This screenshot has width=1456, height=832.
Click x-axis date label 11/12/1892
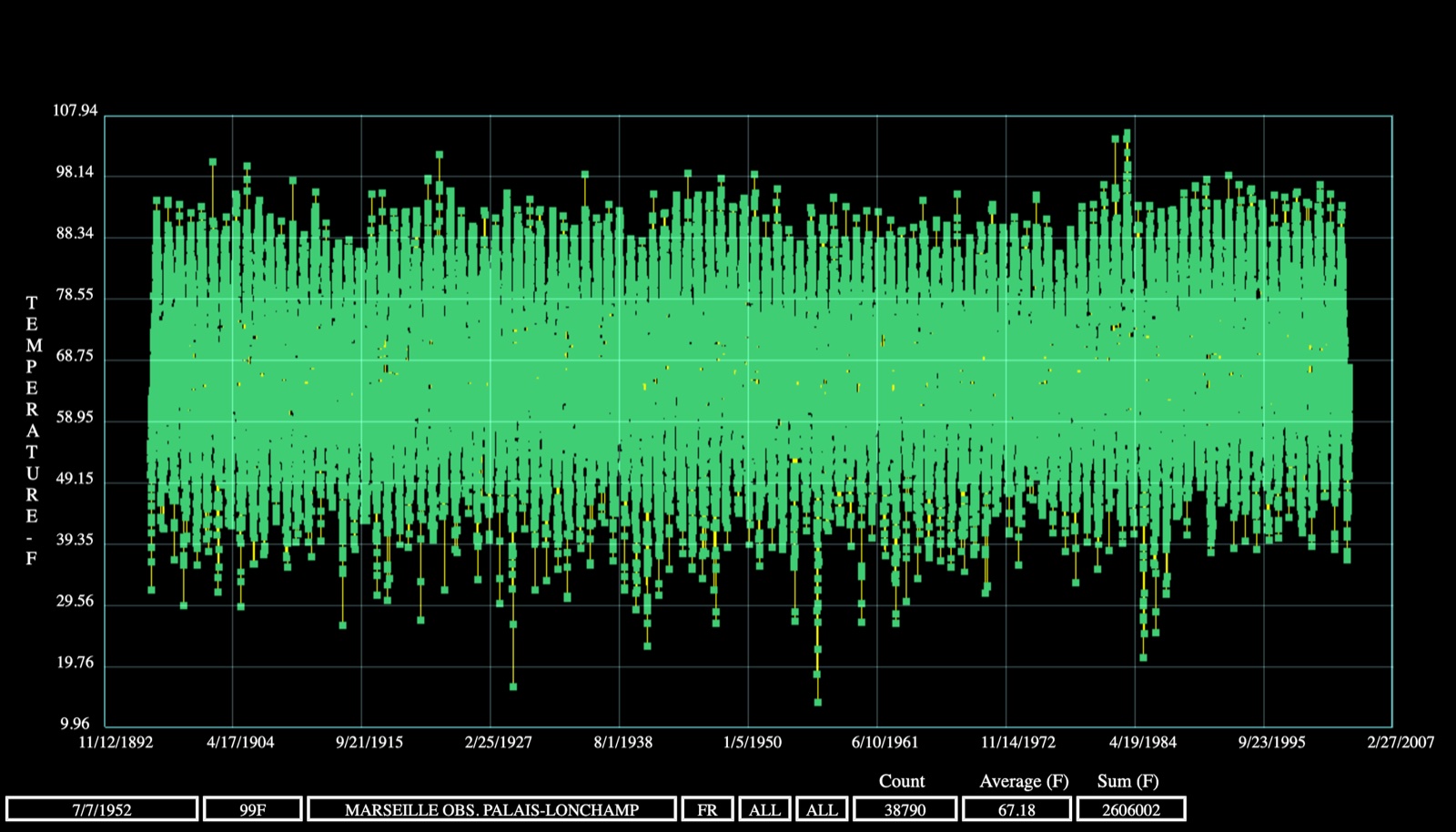pos(116,742)
